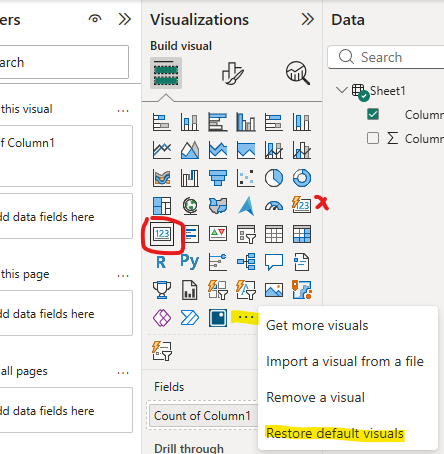Choose Remove a visual
This screenshot has height=454, width=444.
315,397
